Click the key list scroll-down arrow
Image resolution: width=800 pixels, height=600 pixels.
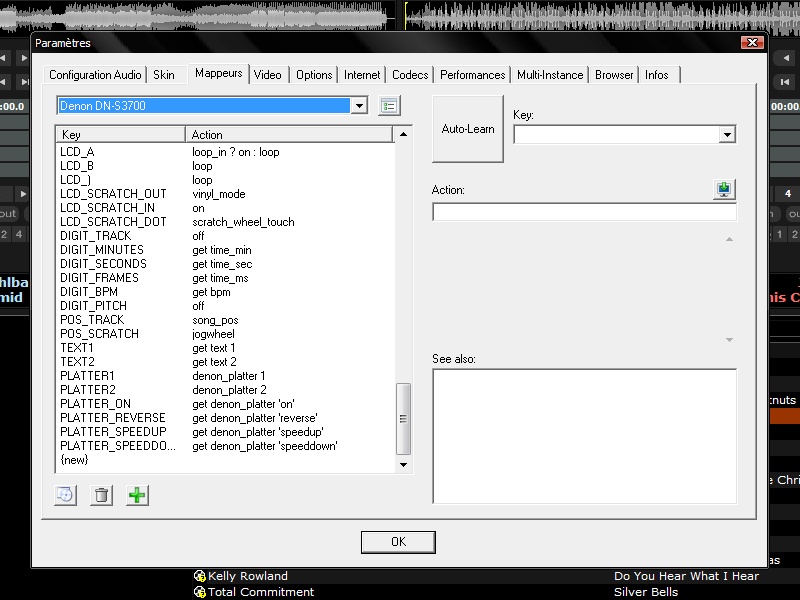point(404,464)
